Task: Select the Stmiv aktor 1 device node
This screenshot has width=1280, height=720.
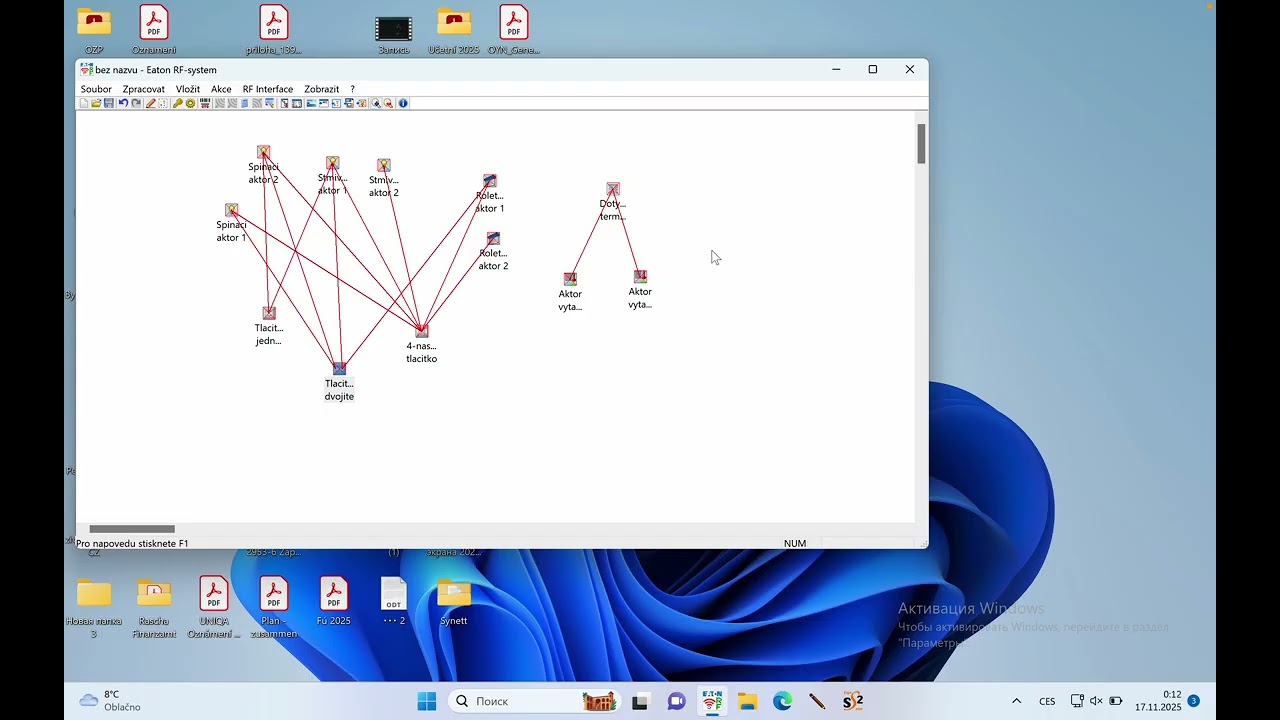Action: point(332,163)
